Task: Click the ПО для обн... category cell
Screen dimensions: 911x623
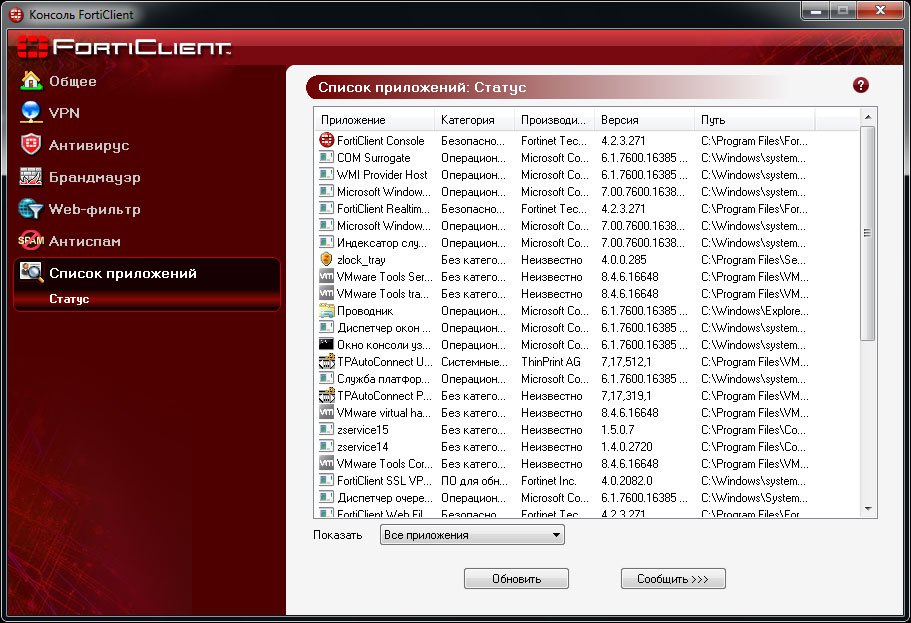Action: 474,481
